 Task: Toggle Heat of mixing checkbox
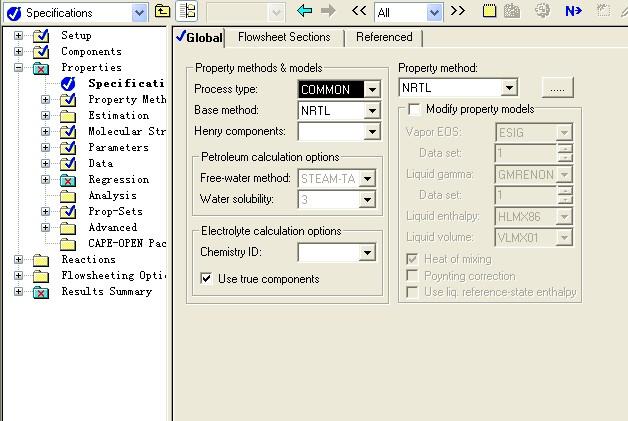(x=412, y=259)
